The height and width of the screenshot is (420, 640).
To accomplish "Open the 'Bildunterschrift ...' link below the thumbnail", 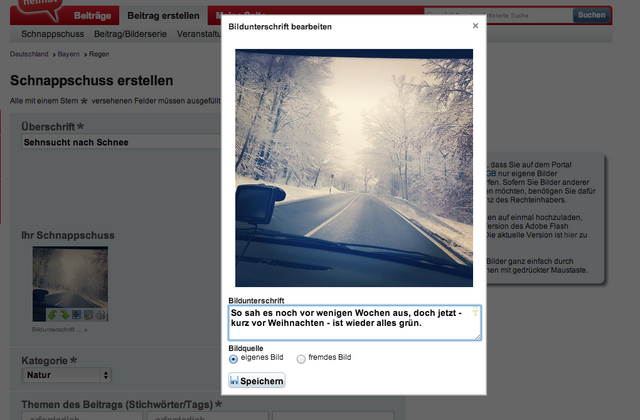I will [60, 330].
